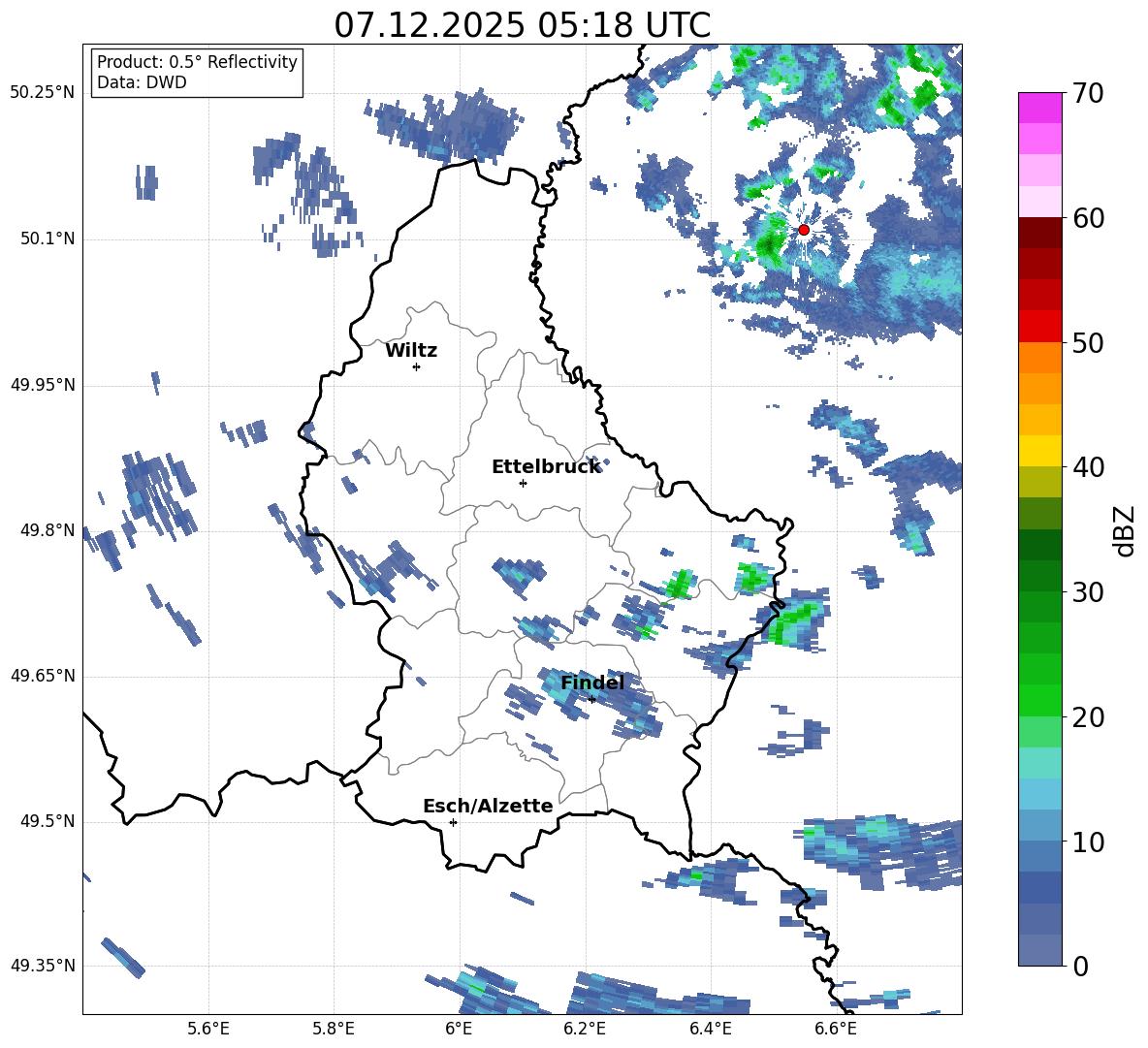Click the Esch/Alzette city label

tap(488, 807)
